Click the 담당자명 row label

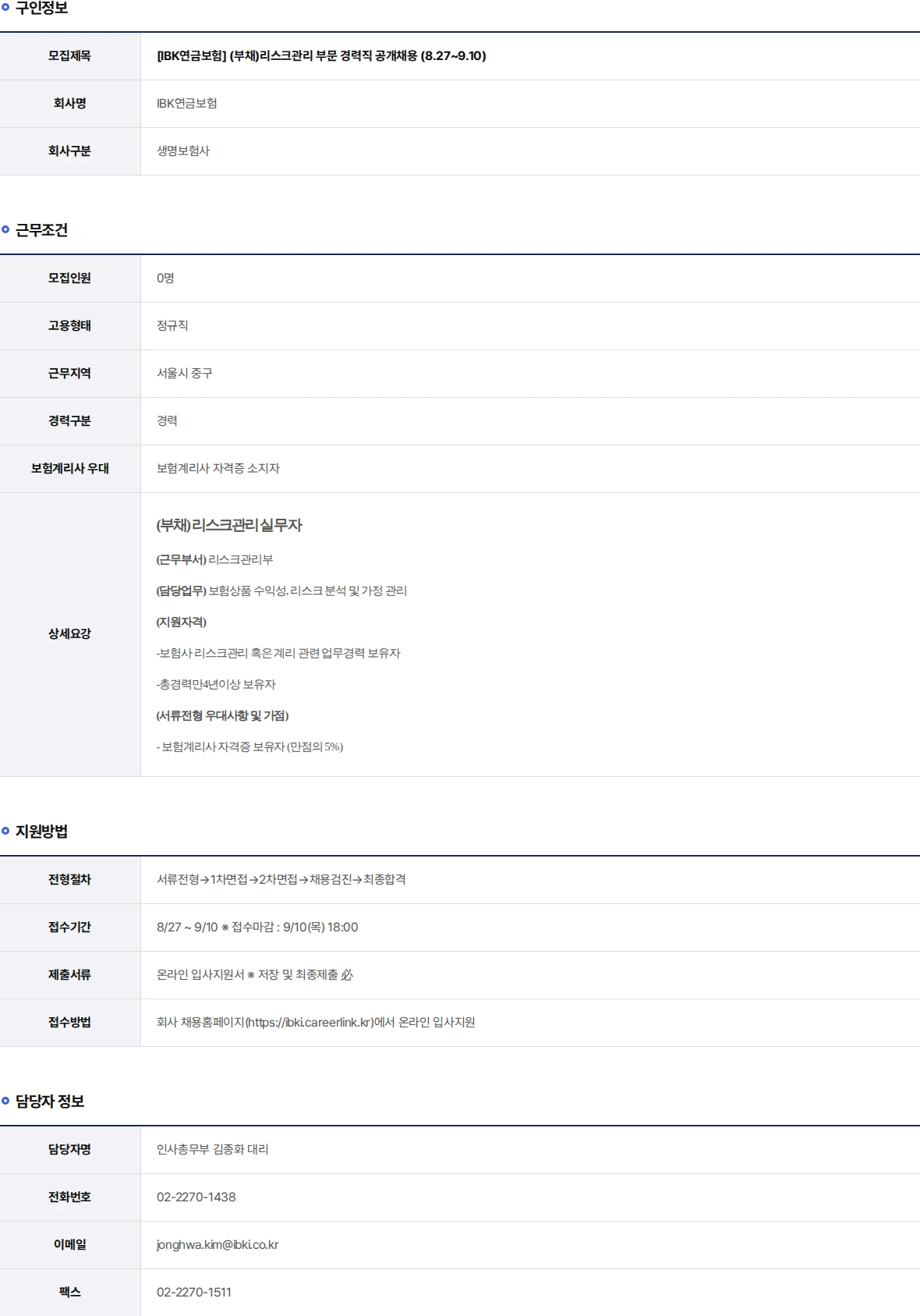[69, 1150]
